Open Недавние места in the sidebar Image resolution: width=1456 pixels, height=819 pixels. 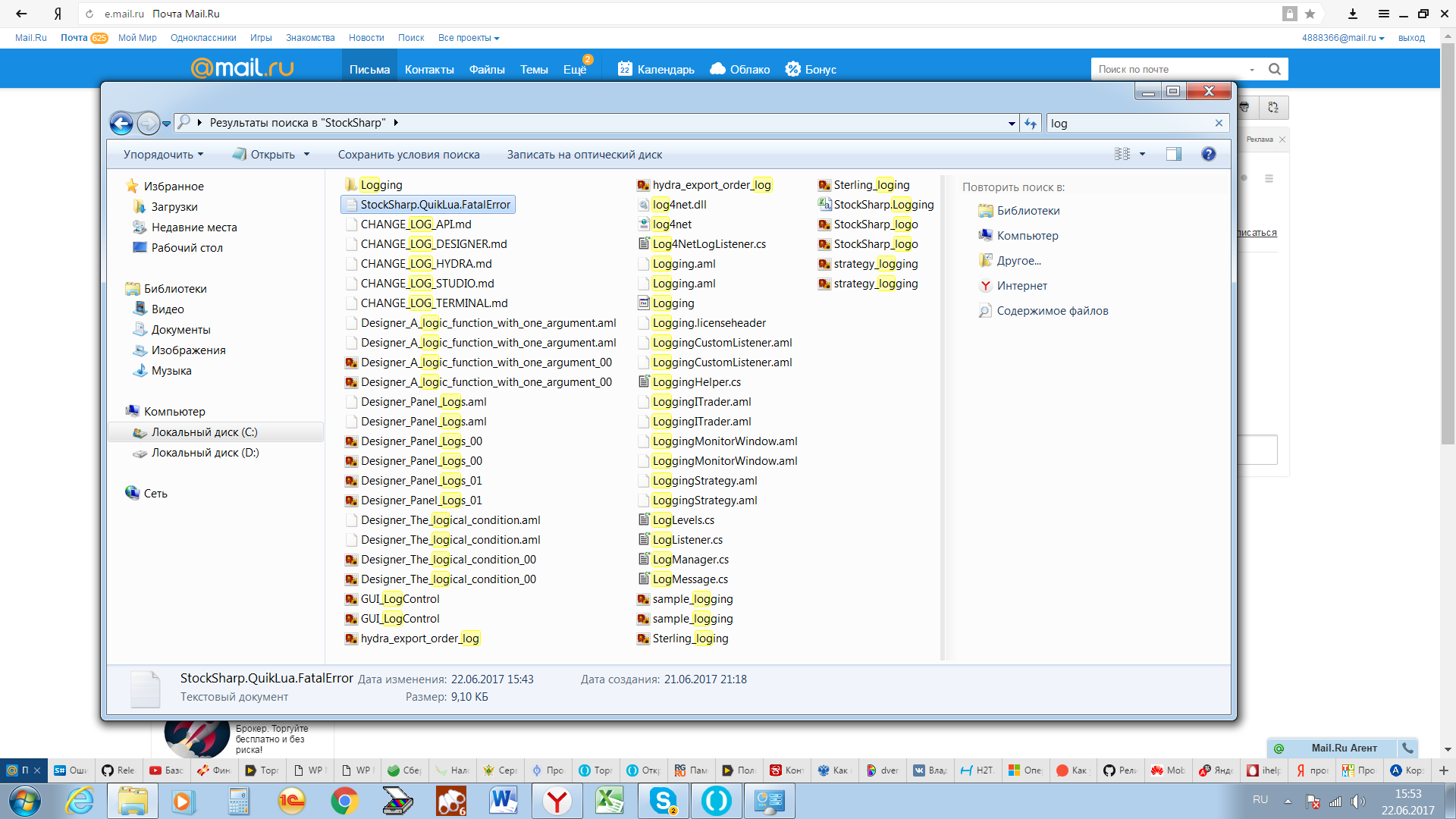[194, 227]
